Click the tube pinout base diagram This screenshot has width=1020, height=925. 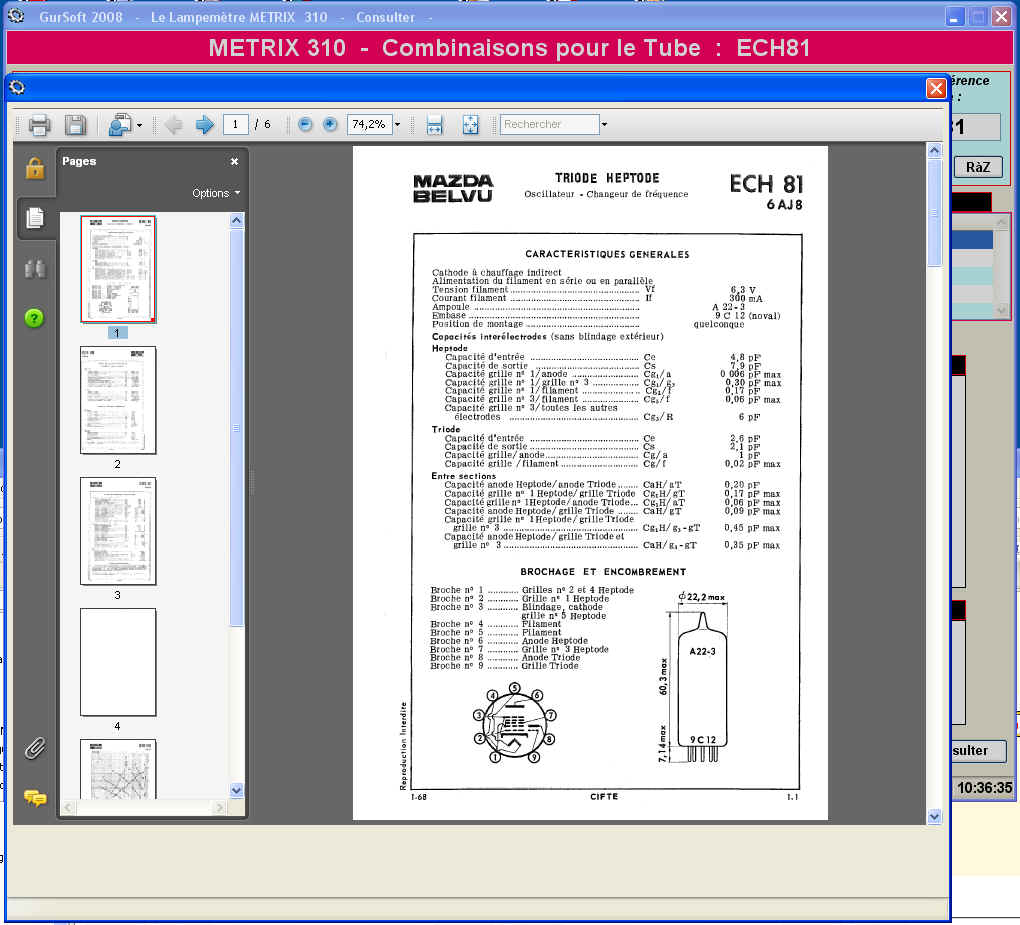click(515, 722)
